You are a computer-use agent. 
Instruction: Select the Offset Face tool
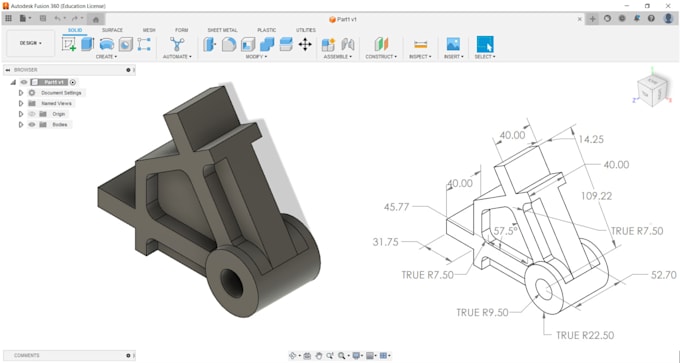point(286,44)
